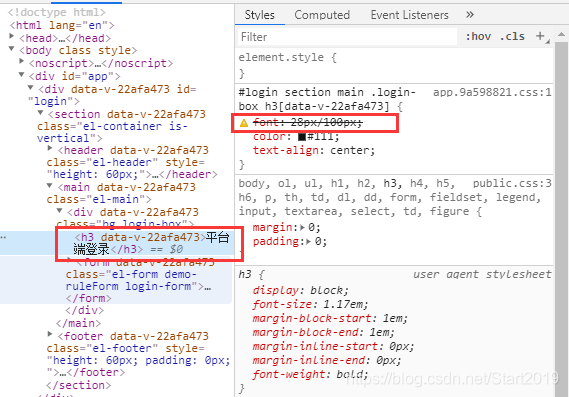
Task: Expand the padding shorthand property arrow
Action: click(307, 241)
